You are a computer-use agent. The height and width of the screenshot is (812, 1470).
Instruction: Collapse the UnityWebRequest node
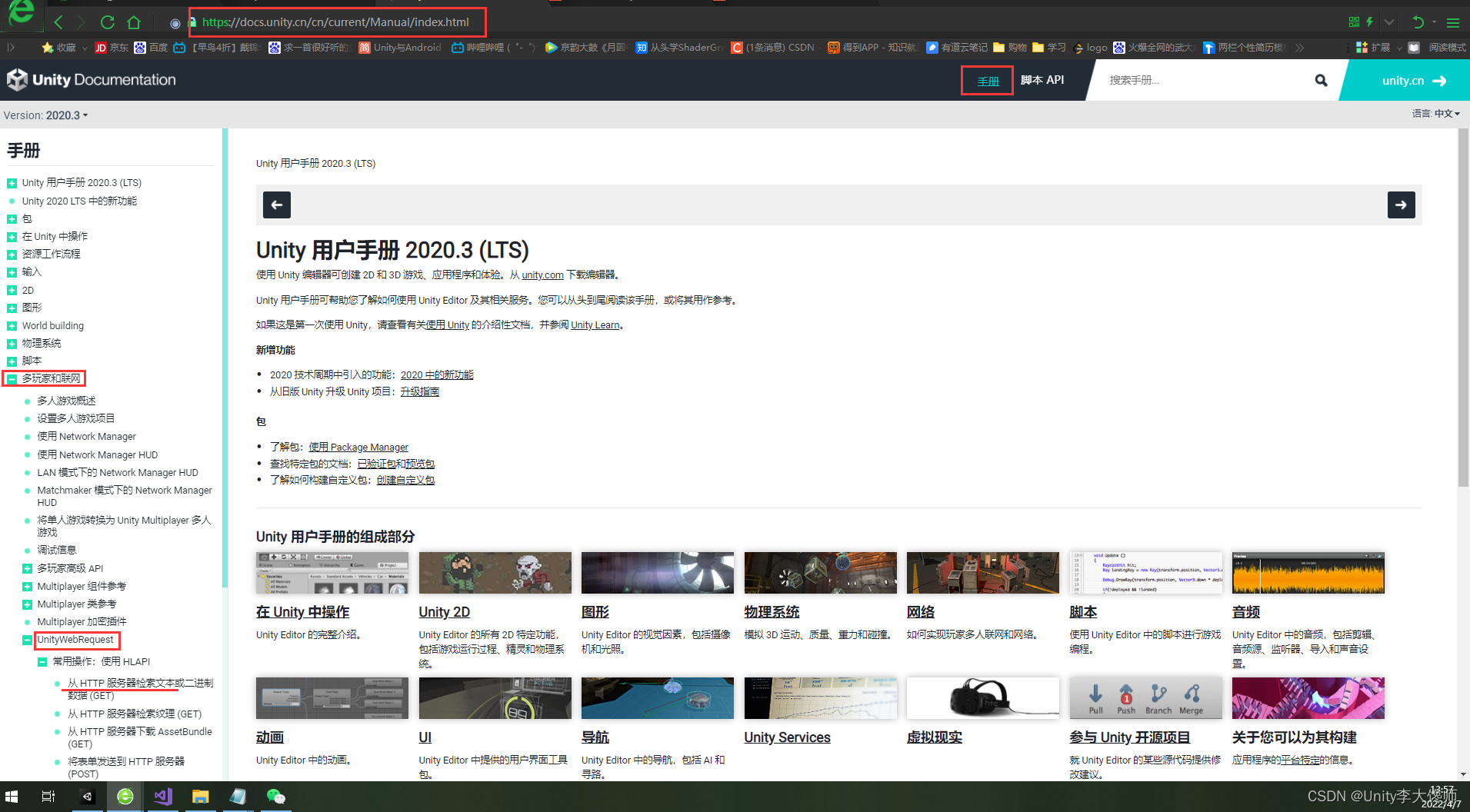(x=27, y=640)
